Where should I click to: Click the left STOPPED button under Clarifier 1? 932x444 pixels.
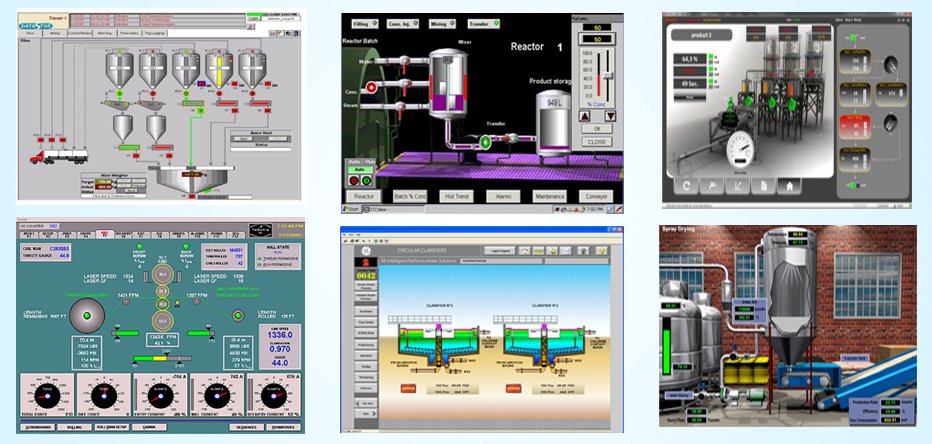407,388
